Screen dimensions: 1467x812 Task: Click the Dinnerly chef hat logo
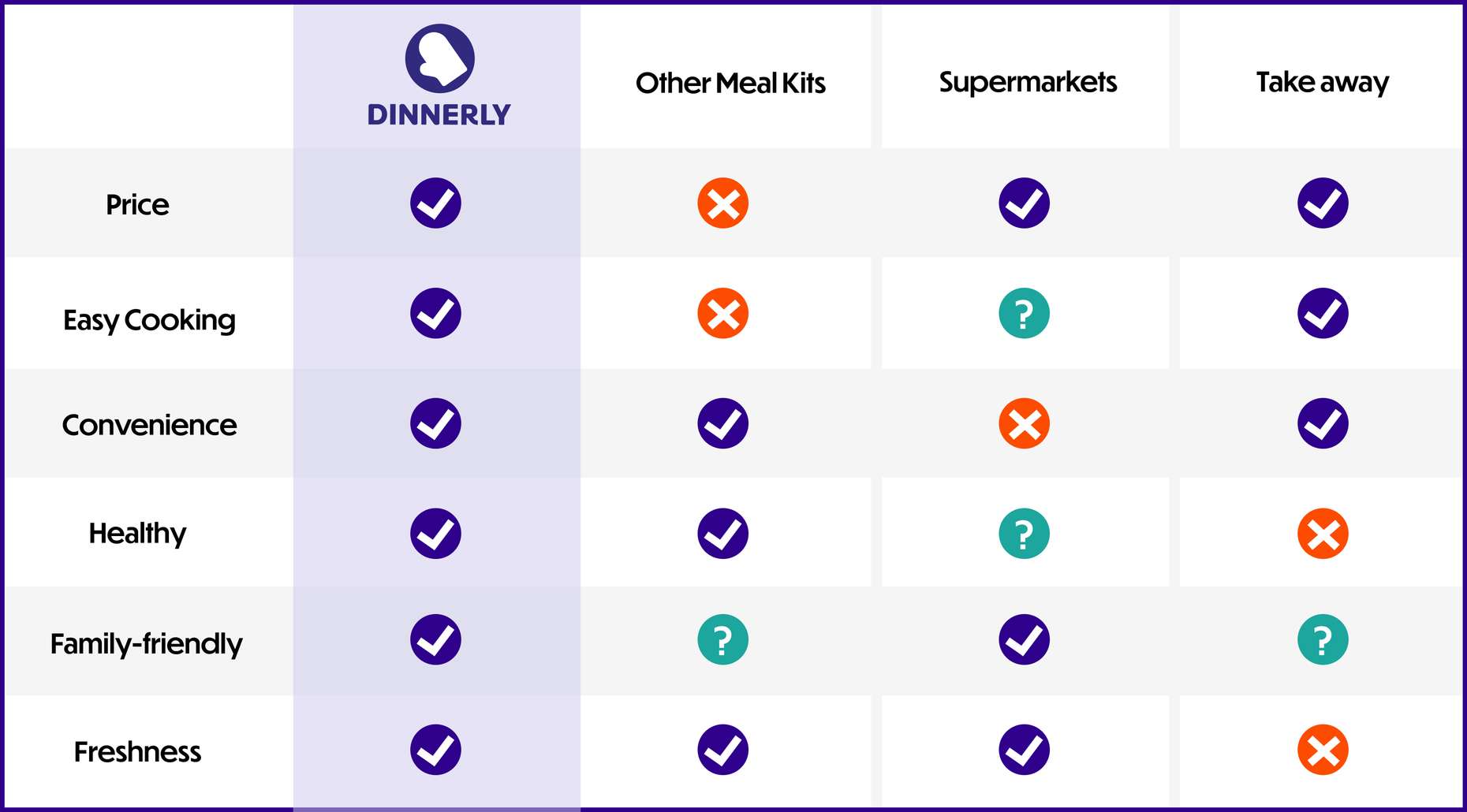[439, 58]
